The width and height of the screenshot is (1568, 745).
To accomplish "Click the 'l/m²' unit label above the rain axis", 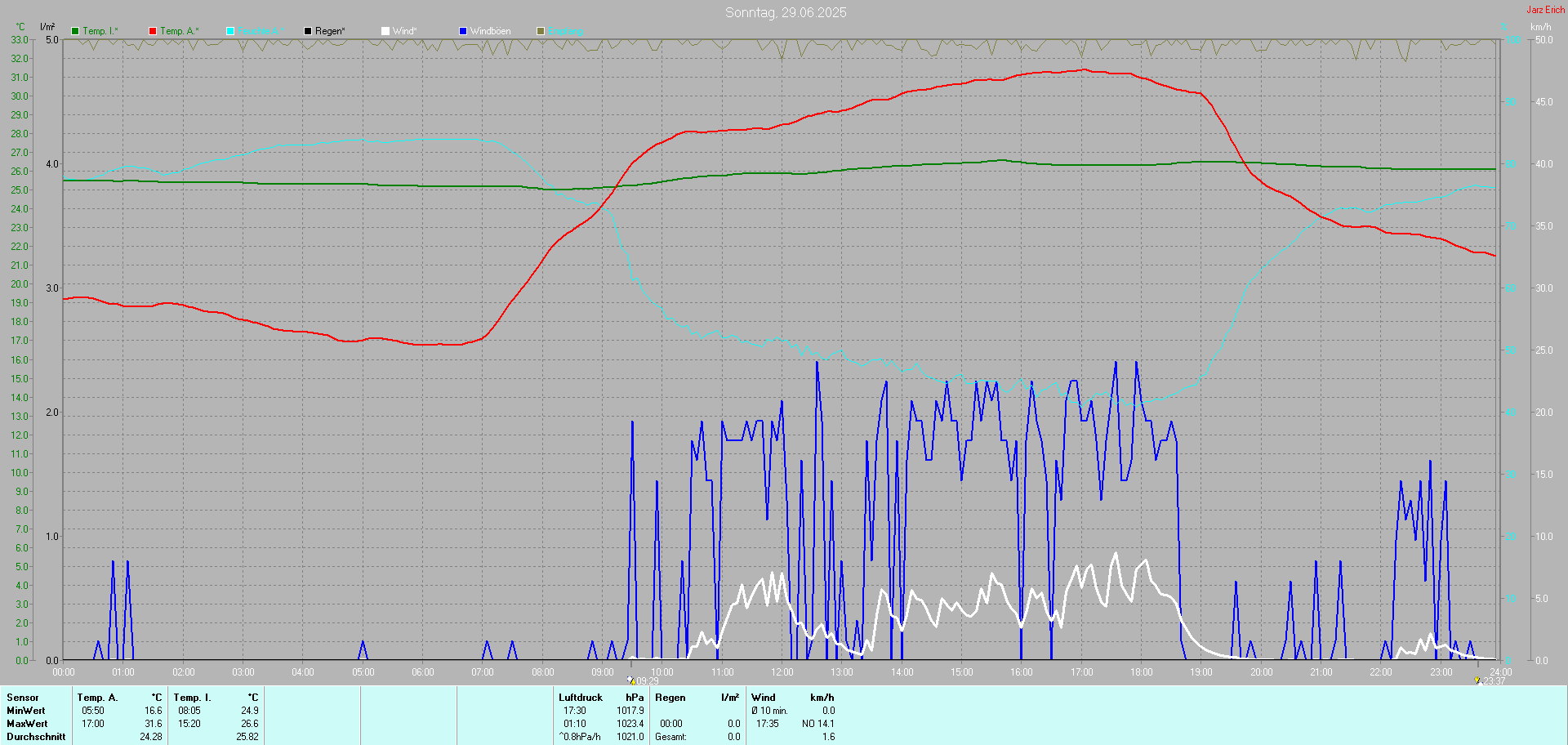I will (x=47, y=27).
